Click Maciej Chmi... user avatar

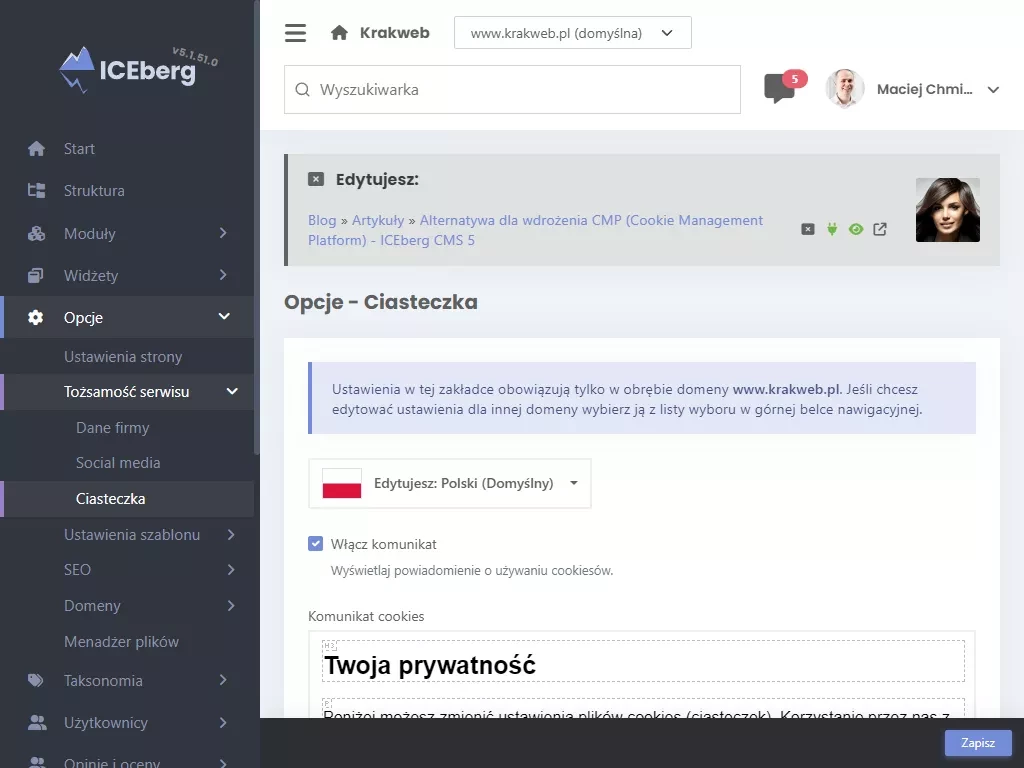(x=844, y=89)
